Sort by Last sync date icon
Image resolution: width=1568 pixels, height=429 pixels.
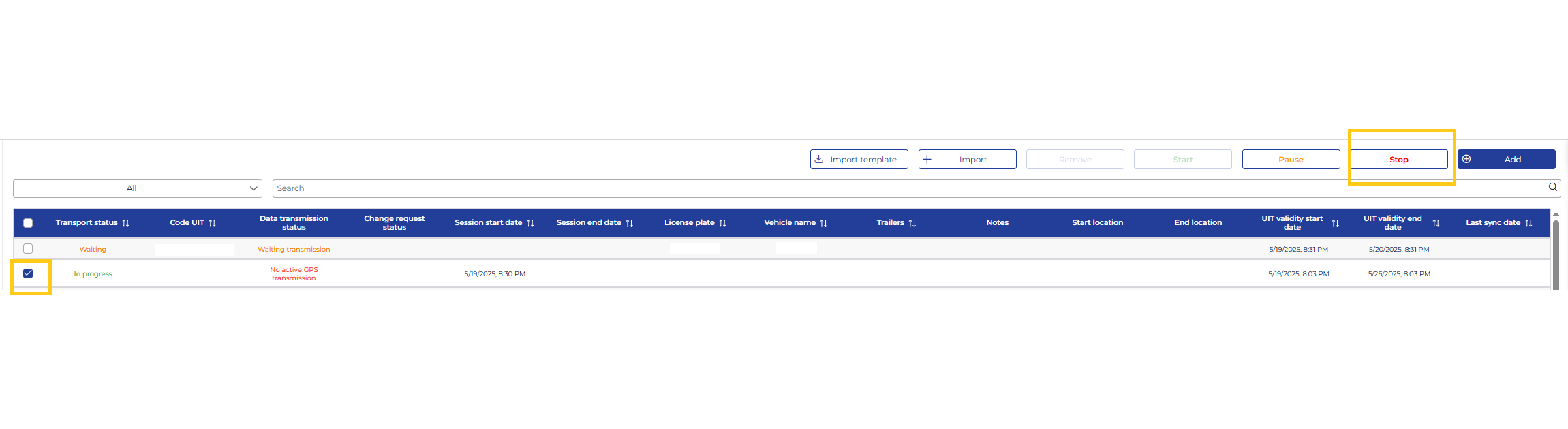(1528, 223)
